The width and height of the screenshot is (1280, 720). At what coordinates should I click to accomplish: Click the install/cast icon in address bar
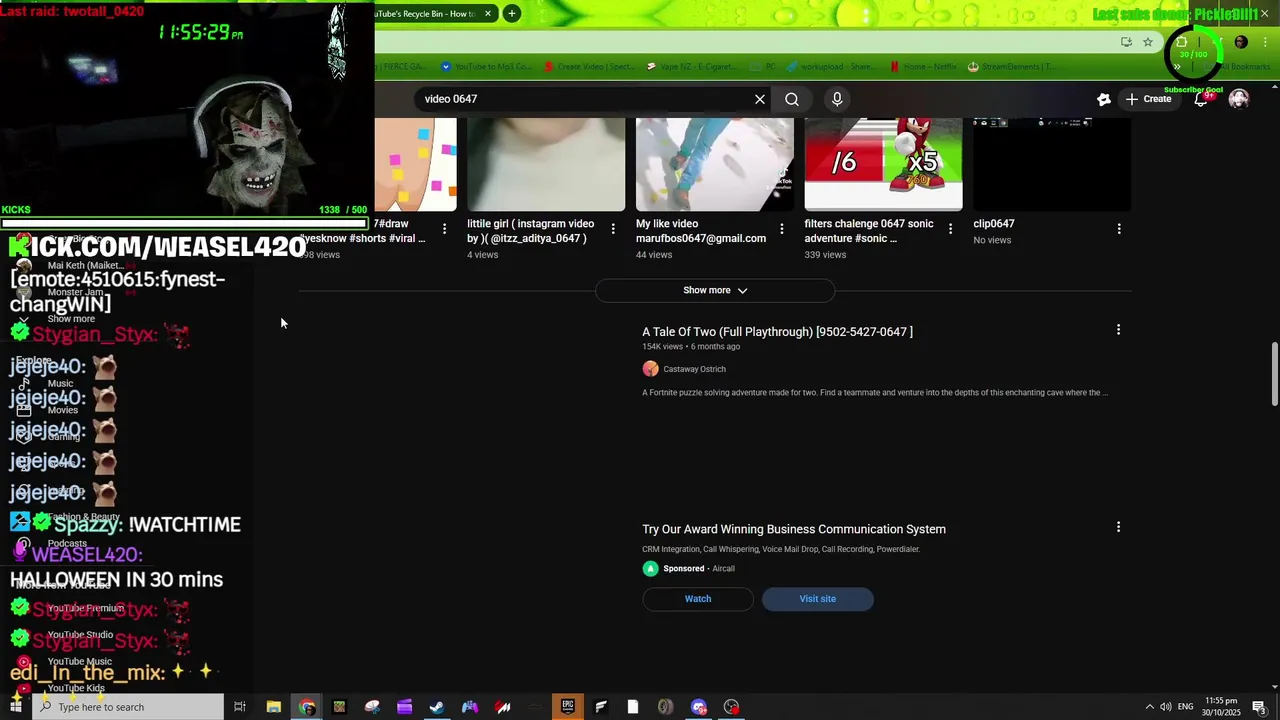[x=1127, y=42]
